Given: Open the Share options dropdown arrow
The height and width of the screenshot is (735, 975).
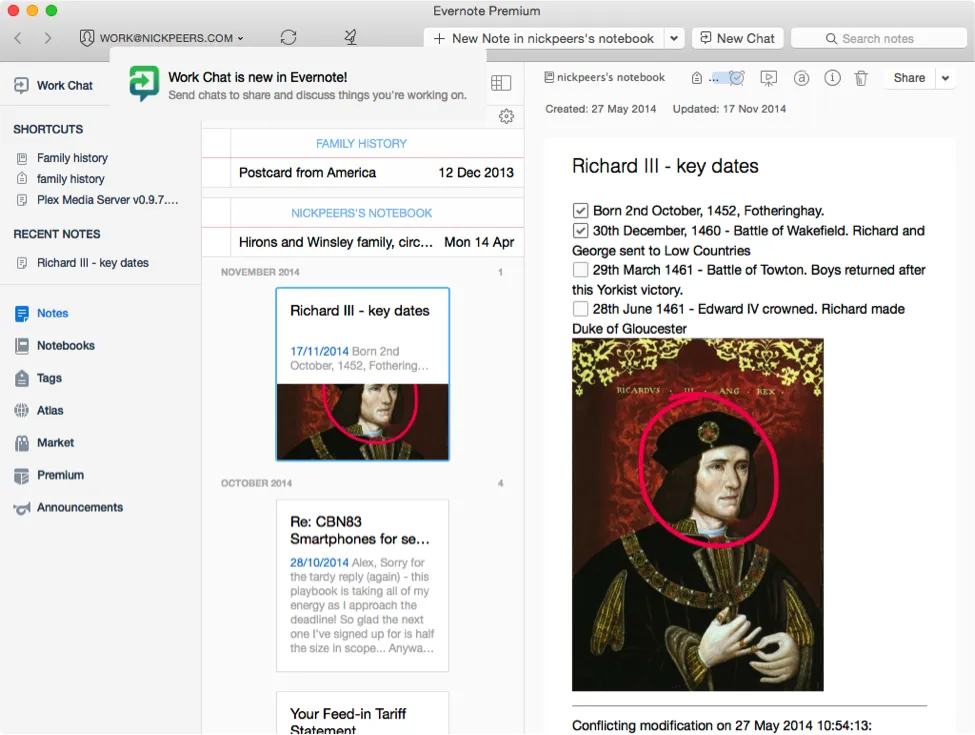Looking at the screenshot, I should pos(946,78).
